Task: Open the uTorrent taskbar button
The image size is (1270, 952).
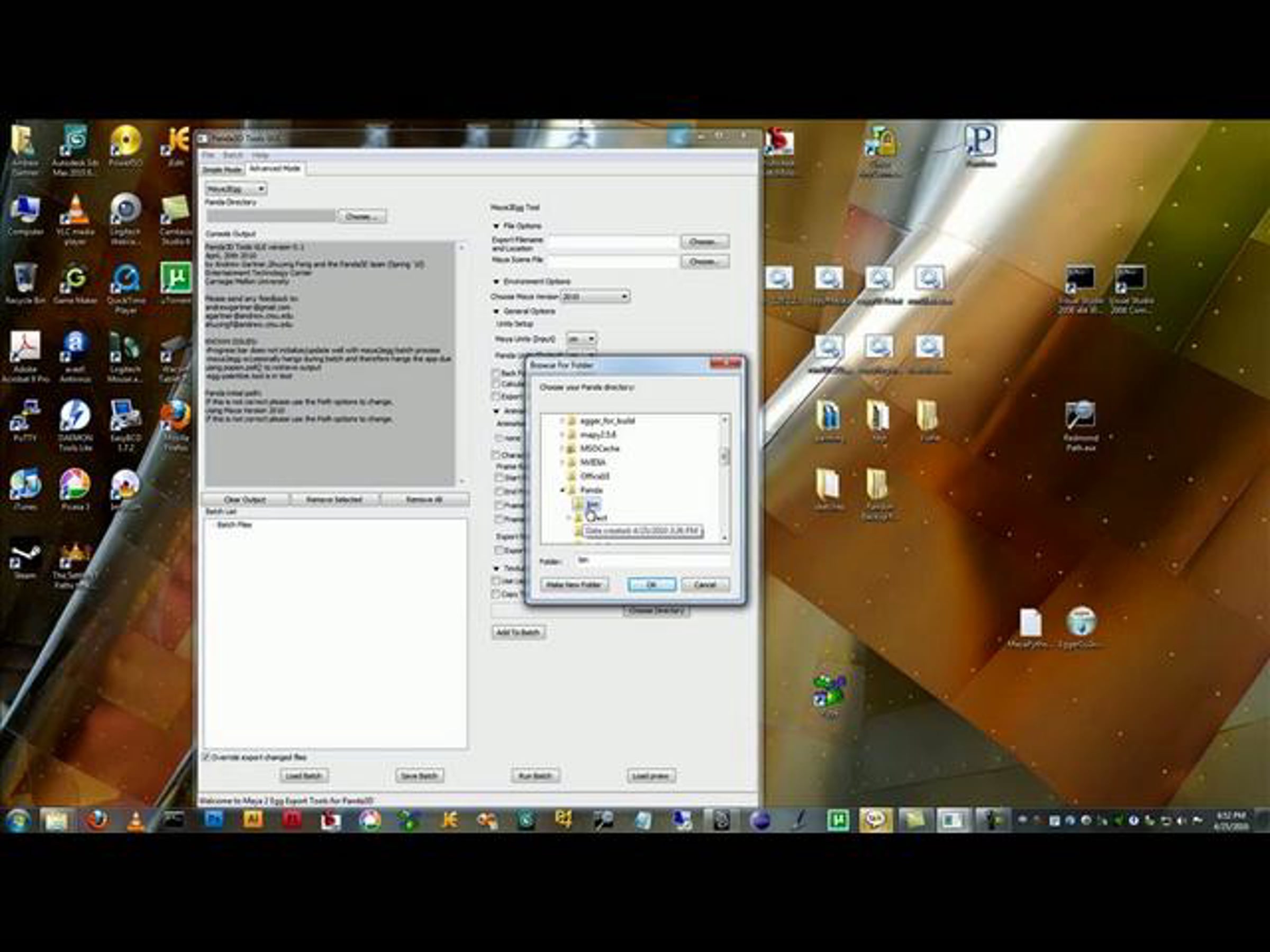Action: pyautogui.click(x=838, y=821)
